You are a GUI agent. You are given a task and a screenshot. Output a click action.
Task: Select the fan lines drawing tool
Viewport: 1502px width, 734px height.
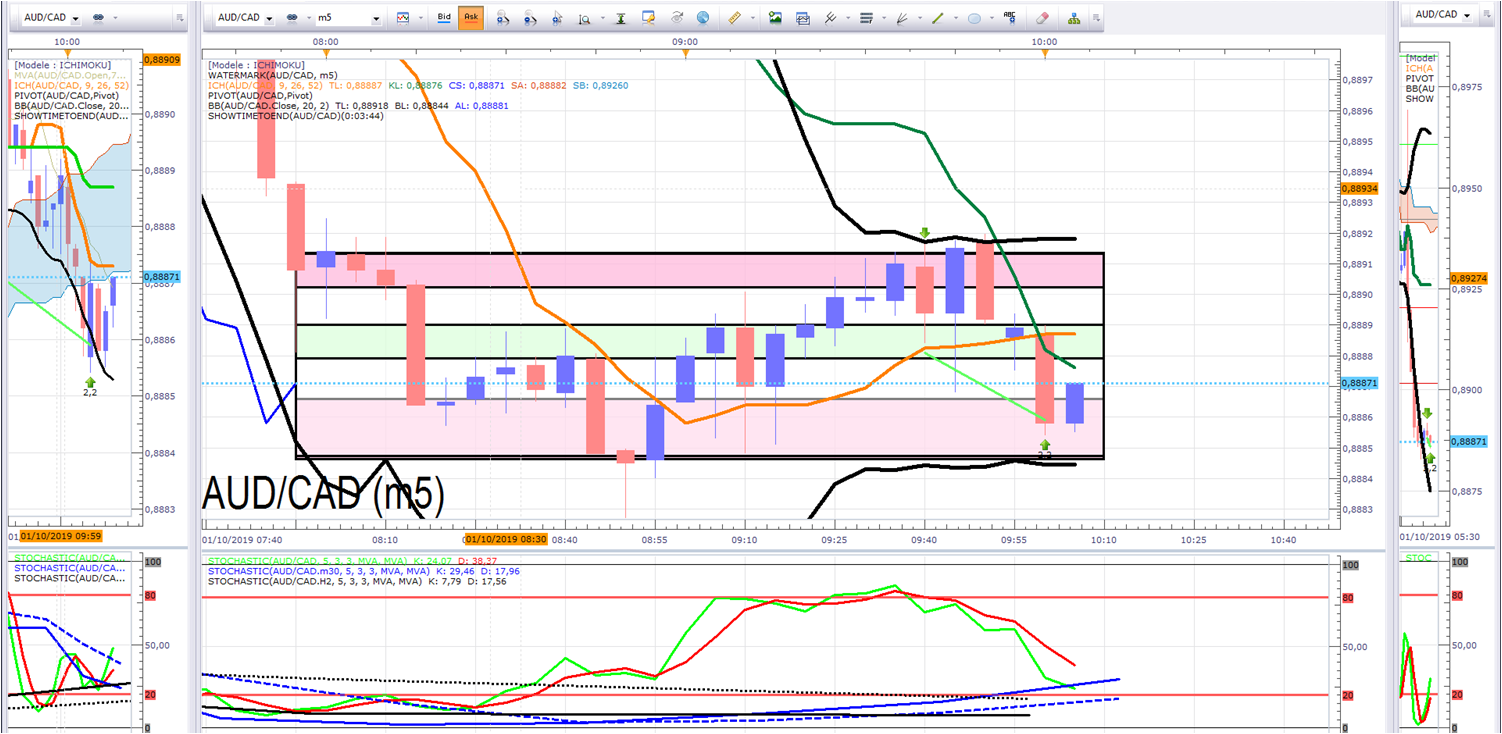pos(901,18)
